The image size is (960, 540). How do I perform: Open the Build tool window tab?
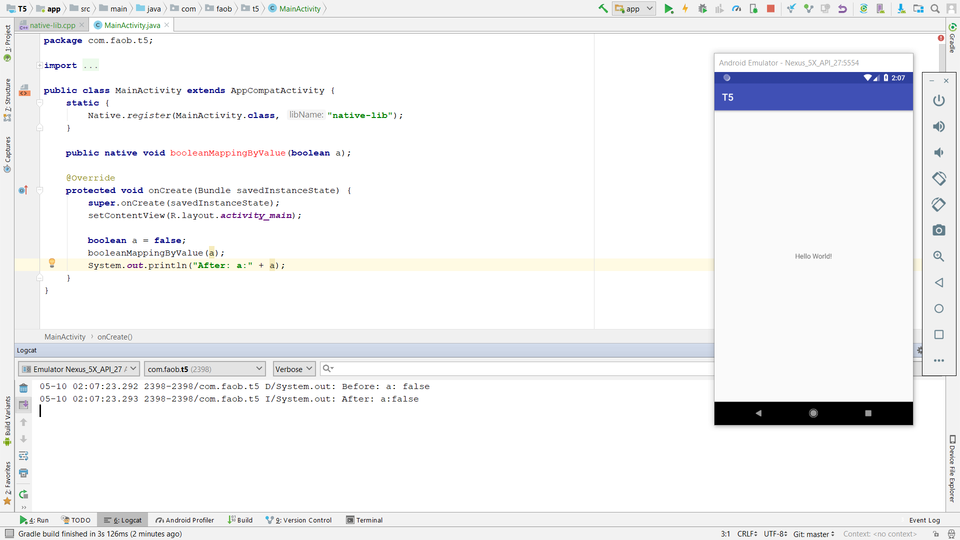240,520
